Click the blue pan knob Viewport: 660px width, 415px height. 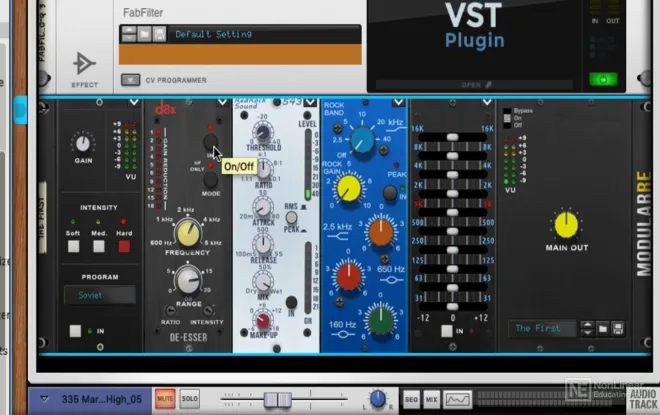pos(377,399)
